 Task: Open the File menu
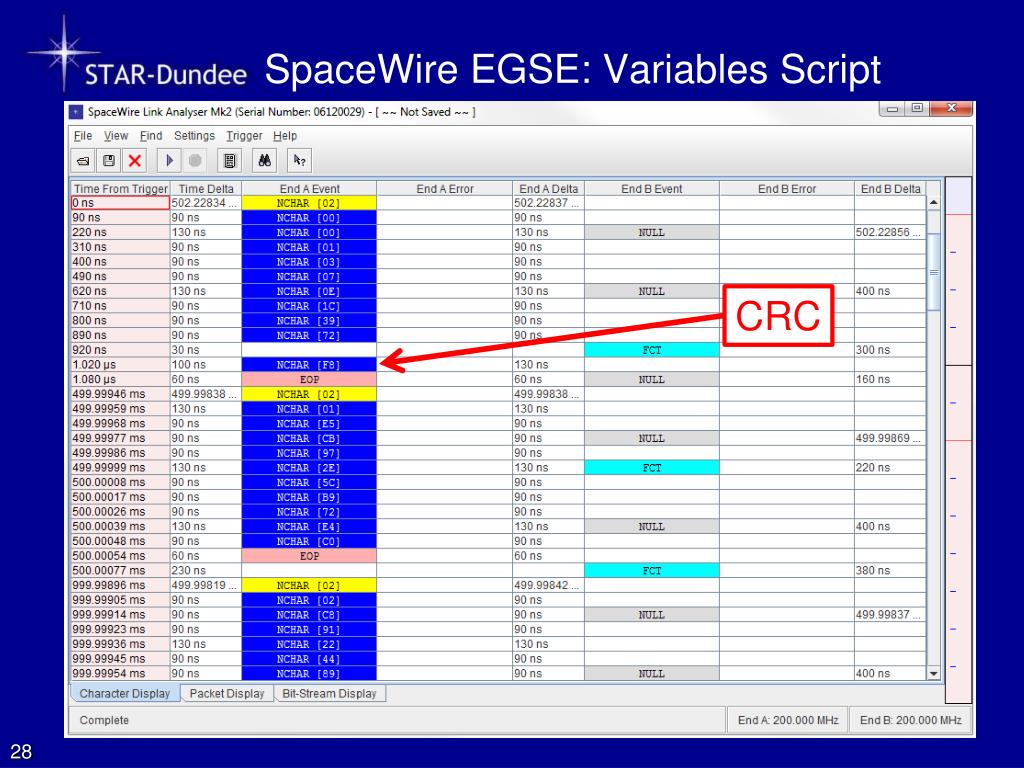(x=83, y=136)
